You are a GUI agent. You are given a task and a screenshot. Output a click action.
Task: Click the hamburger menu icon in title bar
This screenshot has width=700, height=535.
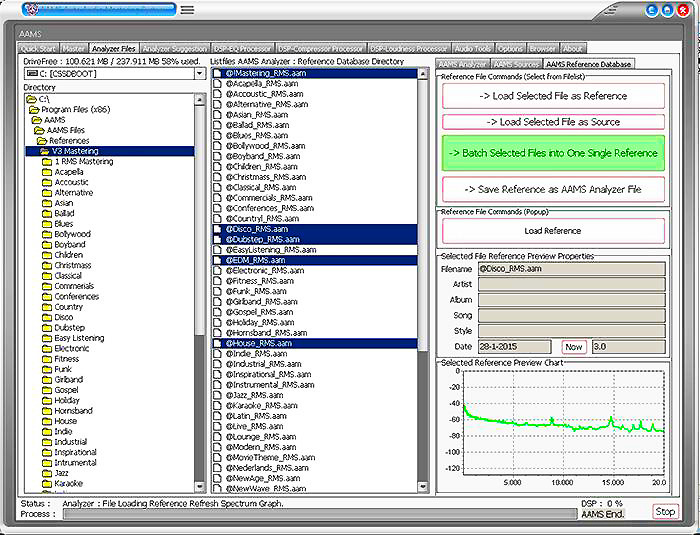[x=188, y=9]
